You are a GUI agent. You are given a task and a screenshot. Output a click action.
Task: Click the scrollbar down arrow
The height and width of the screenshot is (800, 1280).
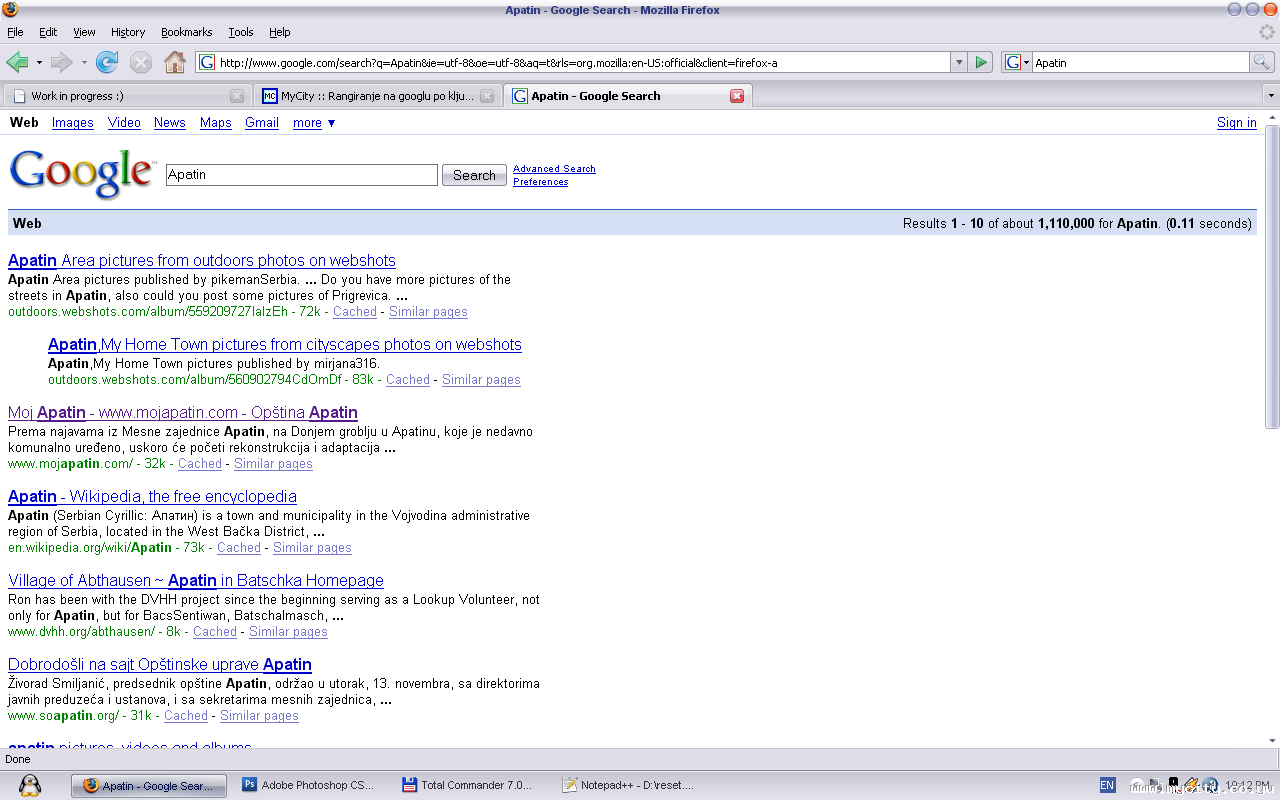pos(1272,741)
